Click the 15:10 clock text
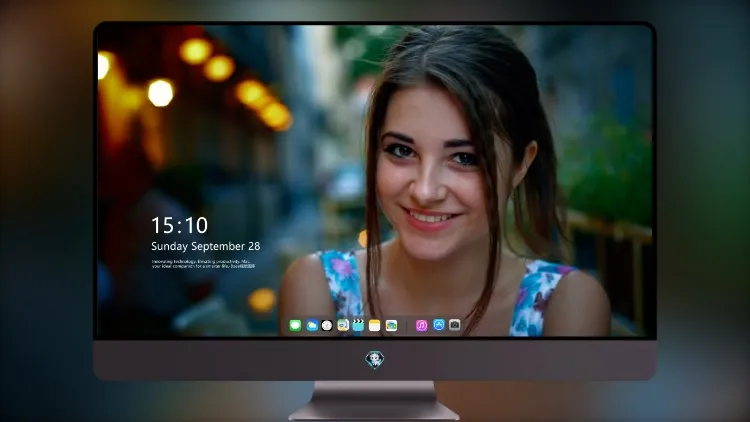 pos(179,225)
